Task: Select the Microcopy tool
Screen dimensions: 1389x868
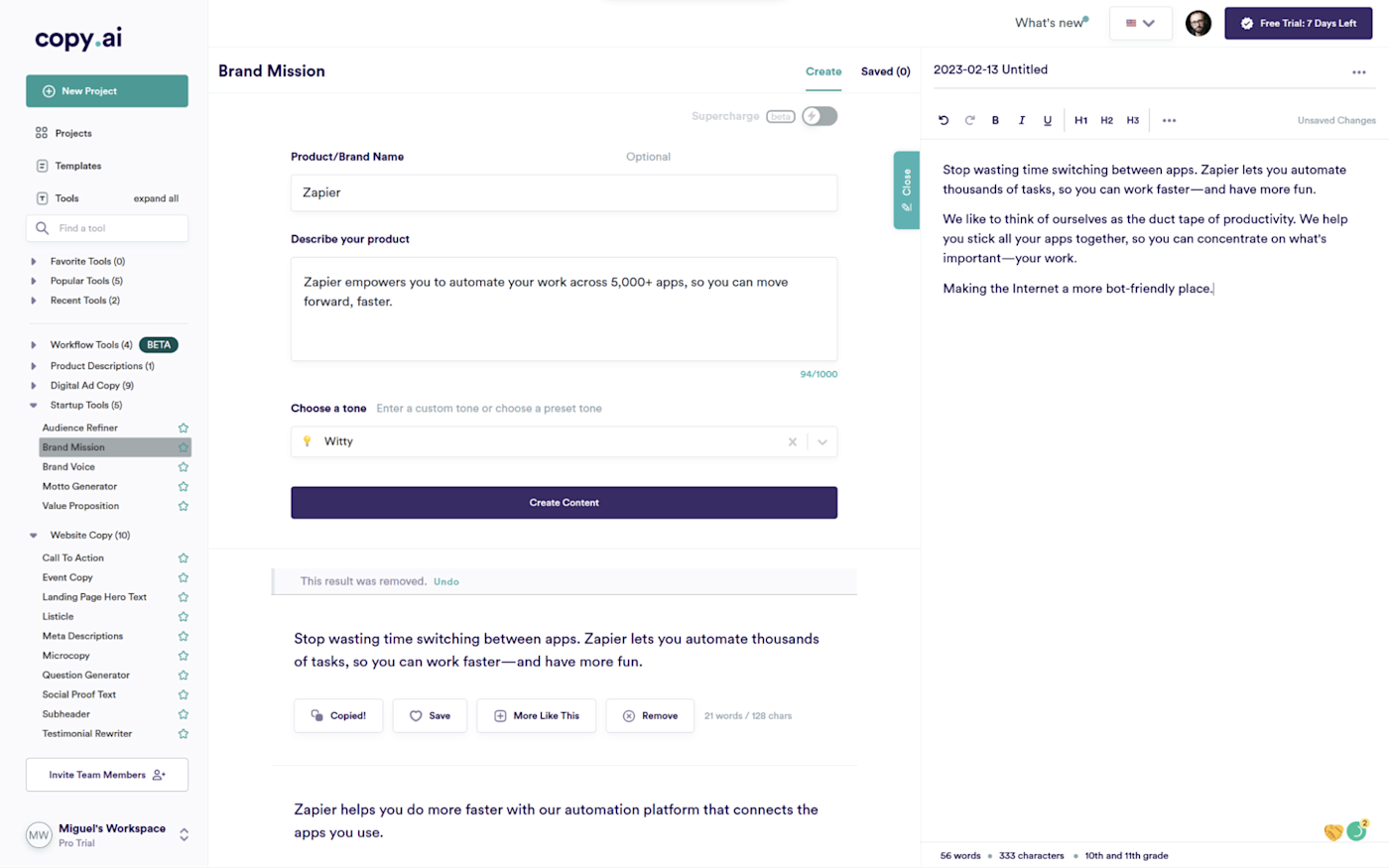Action: [x=65, y=656]
